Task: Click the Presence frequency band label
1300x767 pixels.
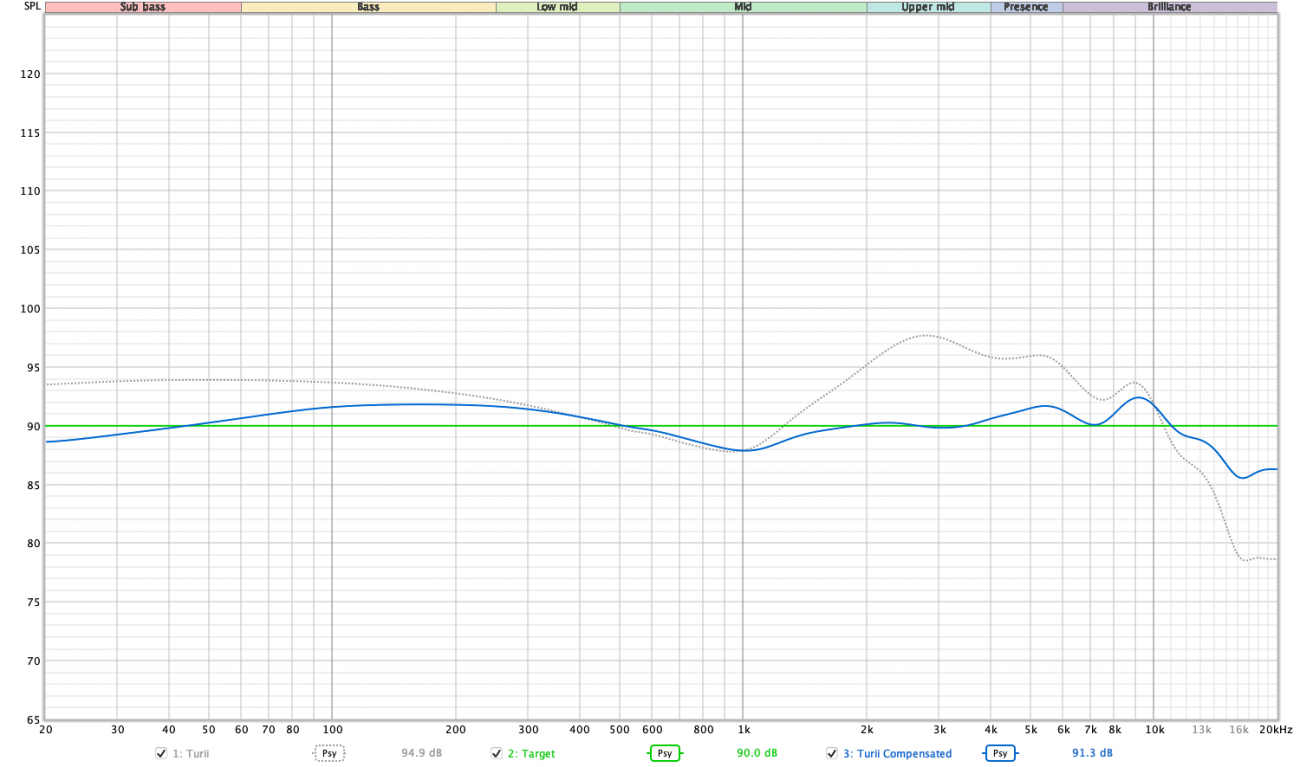Action: (x=1026, y=7)
